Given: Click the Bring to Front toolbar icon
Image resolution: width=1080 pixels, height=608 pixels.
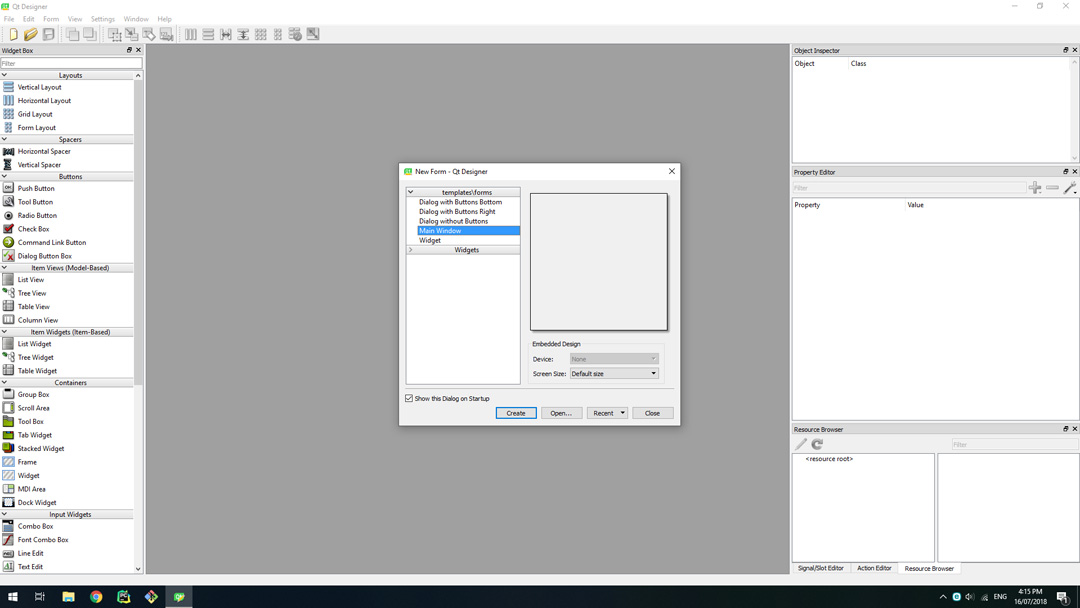Looking at the screenshot, I should [x=90, y=34].
